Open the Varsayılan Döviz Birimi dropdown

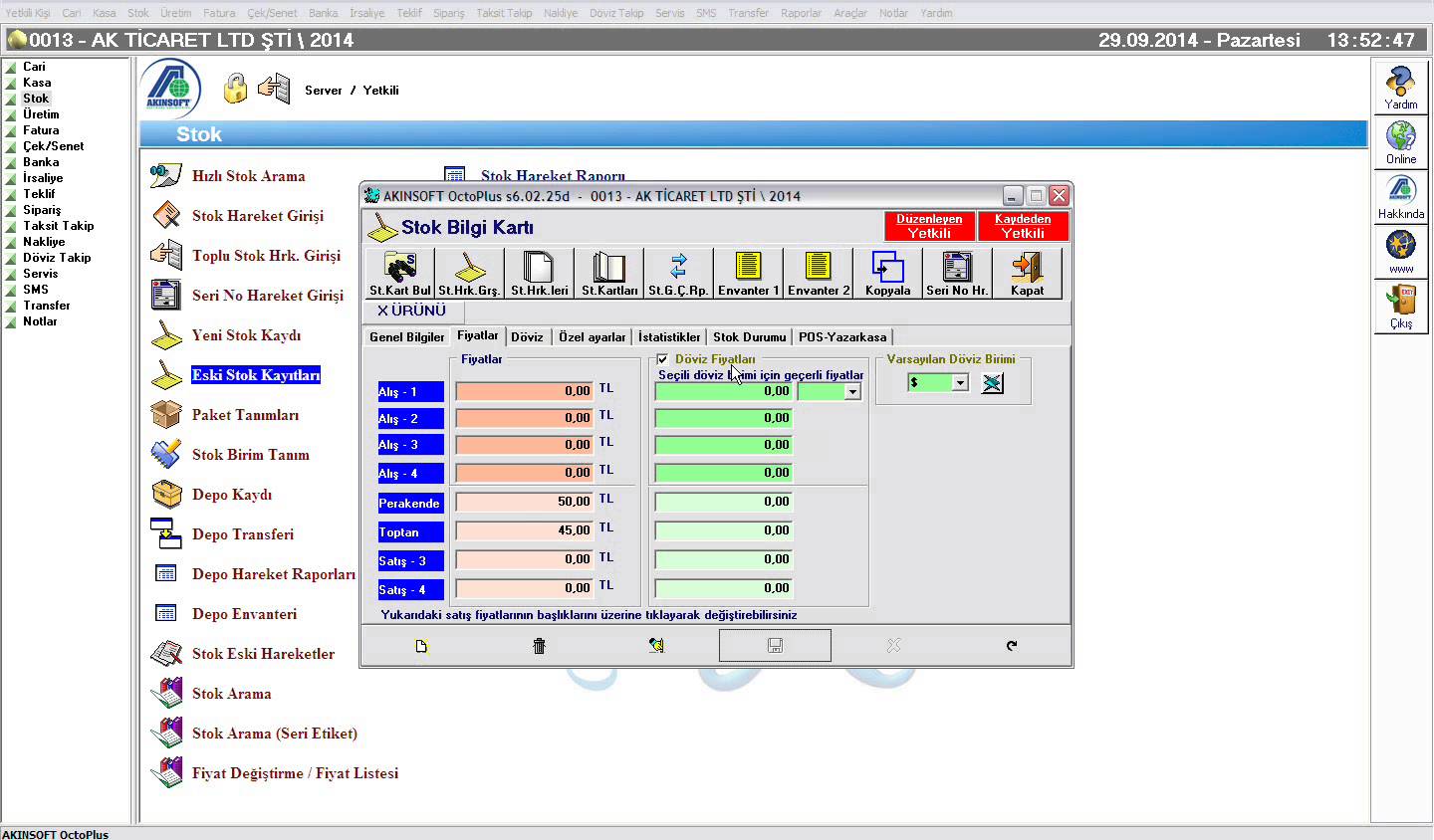pyautogui.click(x=960, y=383)
